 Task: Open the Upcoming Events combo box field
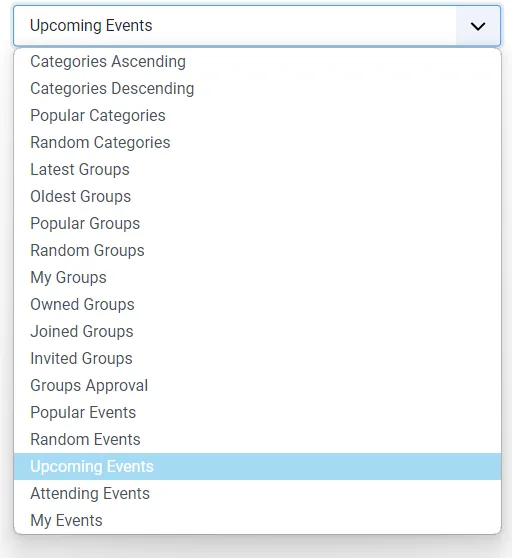(257, 26)
